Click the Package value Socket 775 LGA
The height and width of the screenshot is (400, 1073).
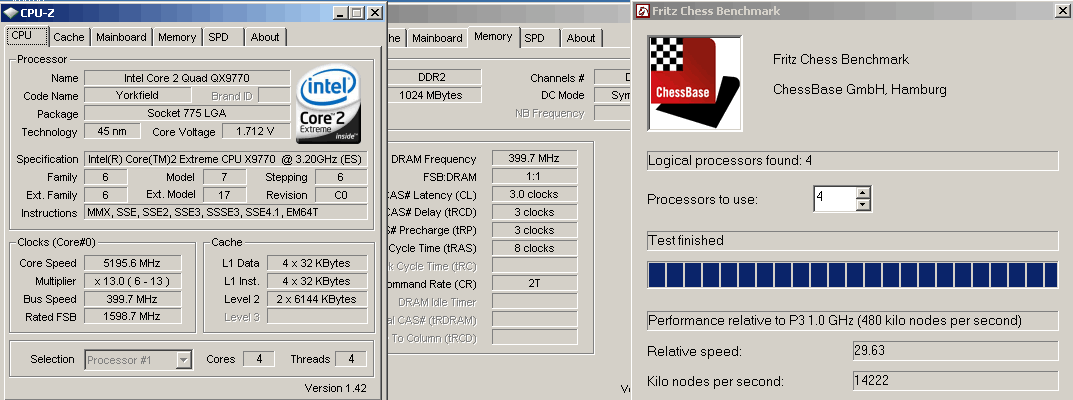(x=188, y=114)
